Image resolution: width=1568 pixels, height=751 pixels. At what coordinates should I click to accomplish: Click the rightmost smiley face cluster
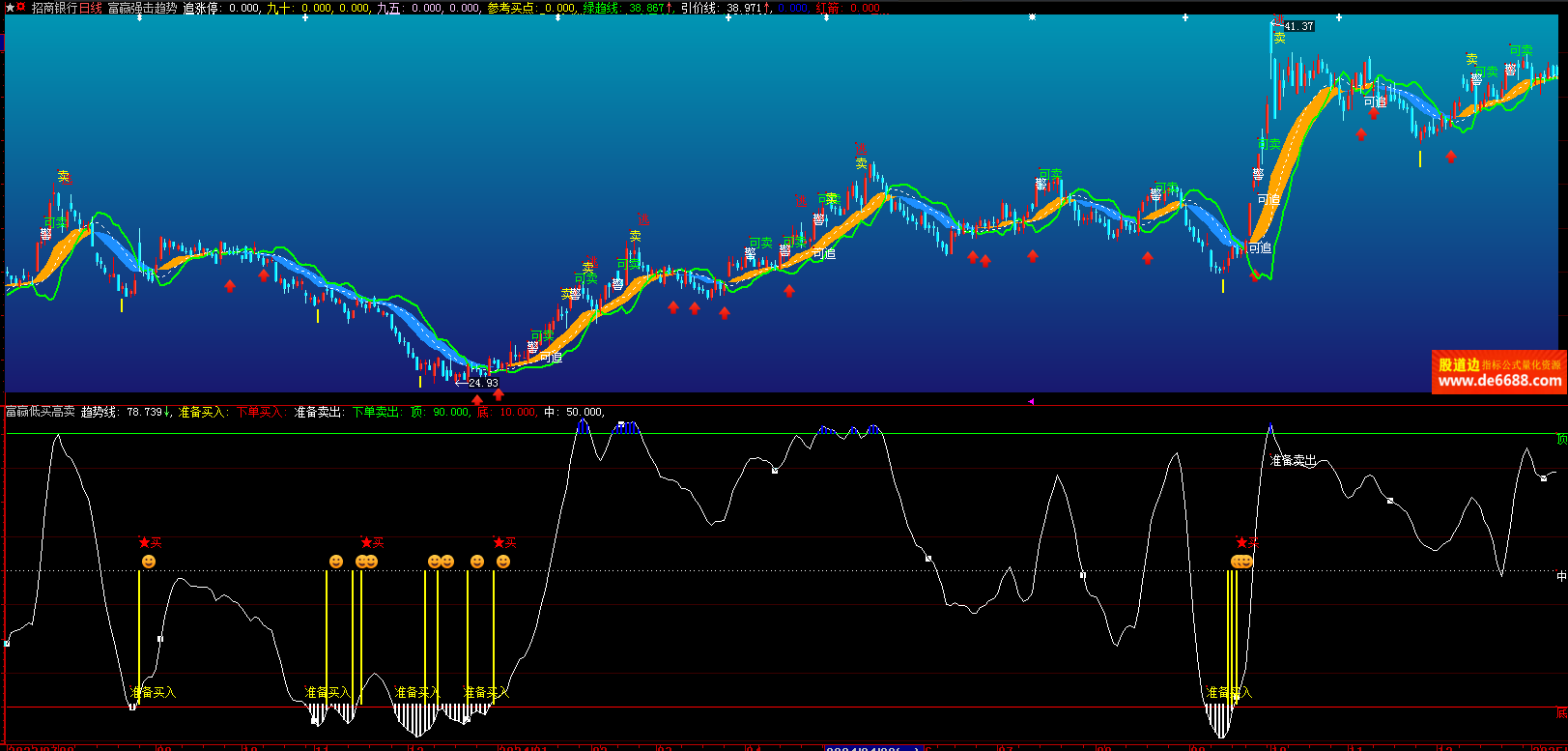[x=1241, y=562]
